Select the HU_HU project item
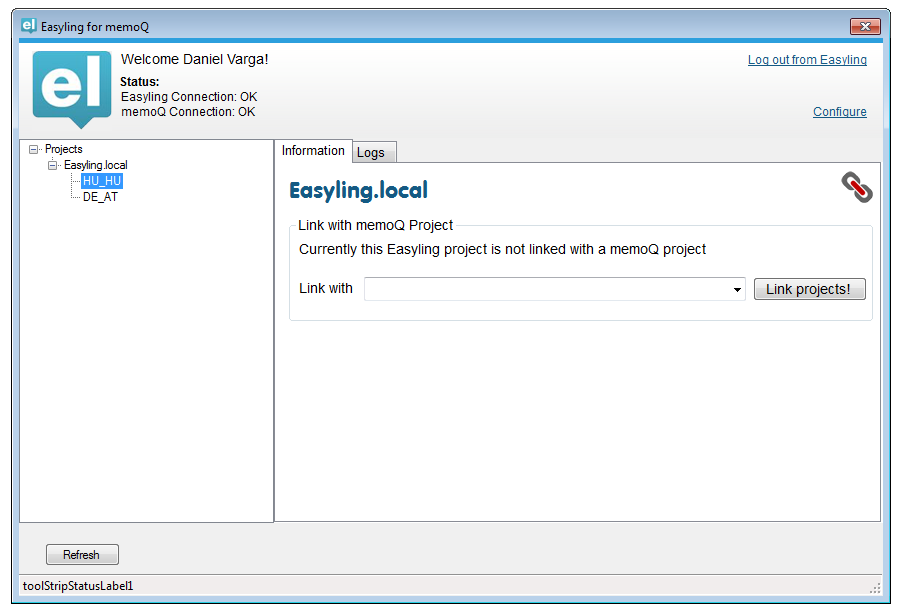Screen dimensions: 901x613 [x=102, y=181]
